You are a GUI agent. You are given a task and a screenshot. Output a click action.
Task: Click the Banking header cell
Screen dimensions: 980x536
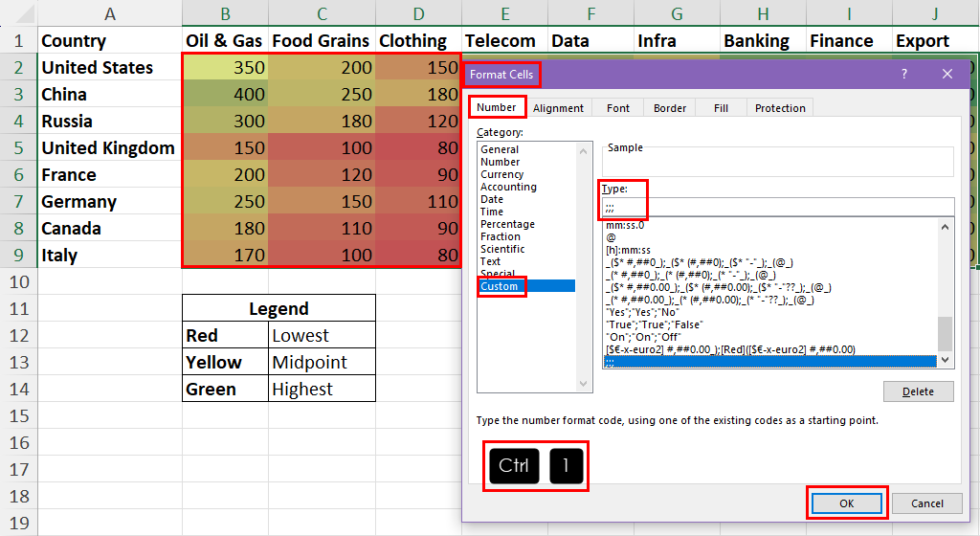(763, 41)
